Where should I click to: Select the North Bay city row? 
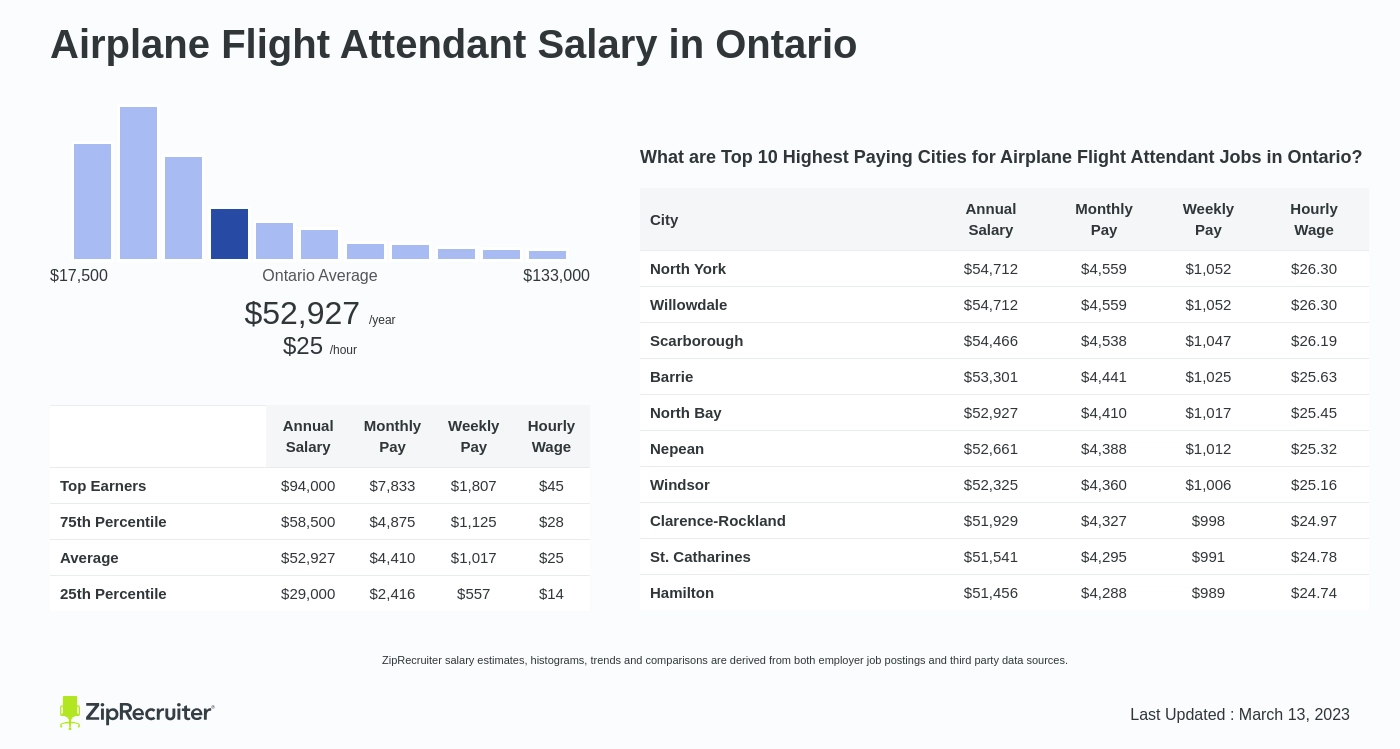coord(1005,413)
